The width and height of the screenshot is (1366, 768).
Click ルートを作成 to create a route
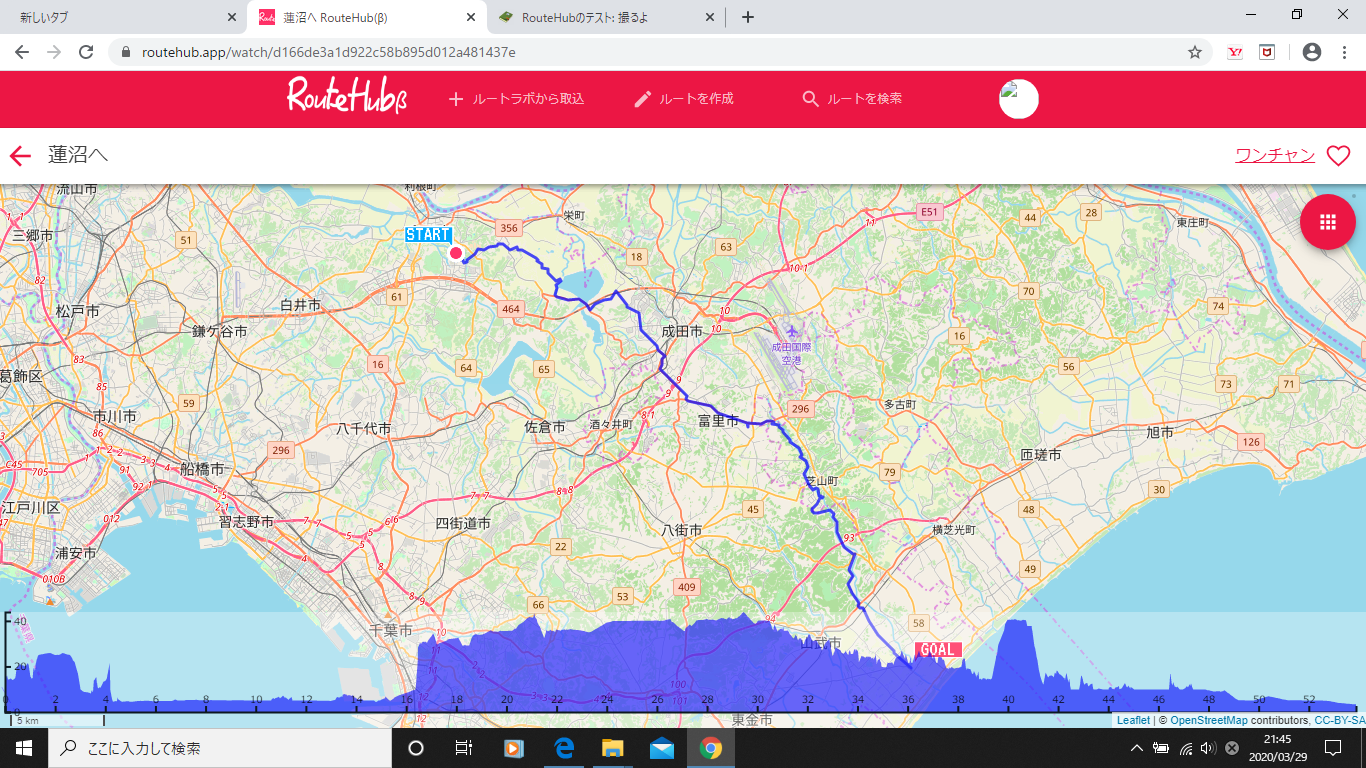pos(684,99)
